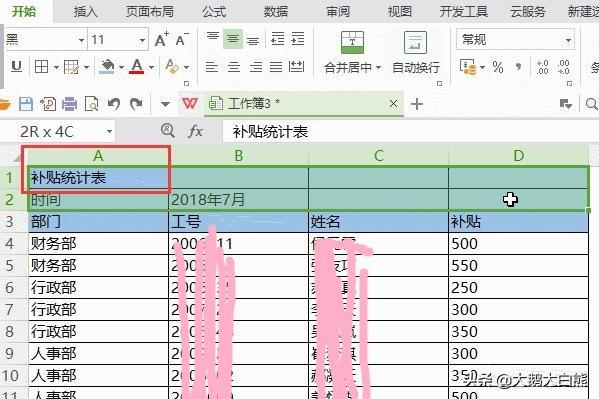599x399 pixels.
Task: Open the 合并居中 dropdown arrow
Action: click(x=378, y=68)
